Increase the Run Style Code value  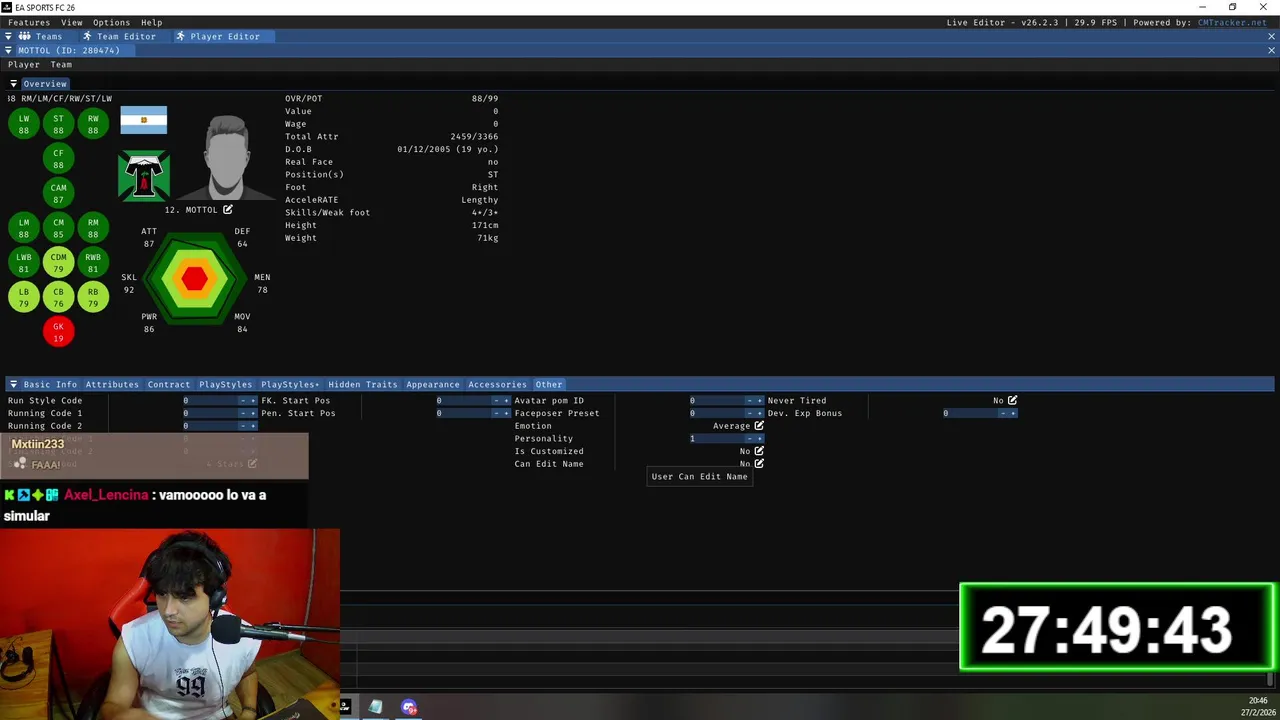coord(253,400)
